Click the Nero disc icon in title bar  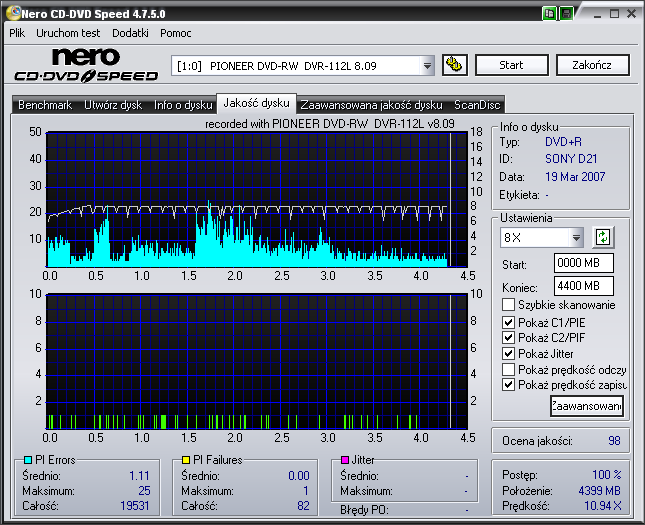pyautogui.click(x=14, y=13)
